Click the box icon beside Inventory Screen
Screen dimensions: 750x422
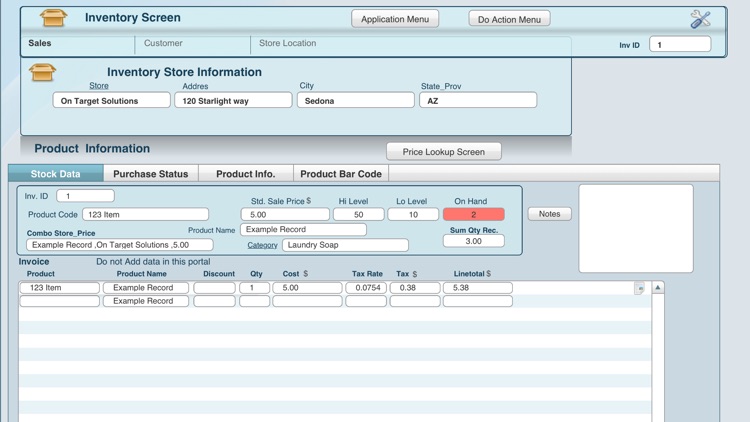click(53, 18)
